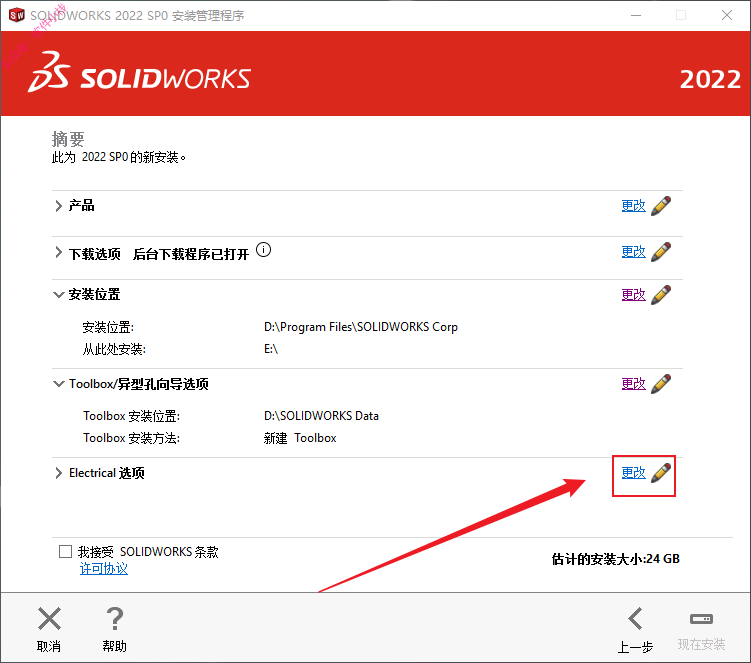Click 更改 link for 安装位置
The height and width of the screenshot is (663, 751).
tap(634, 295)
